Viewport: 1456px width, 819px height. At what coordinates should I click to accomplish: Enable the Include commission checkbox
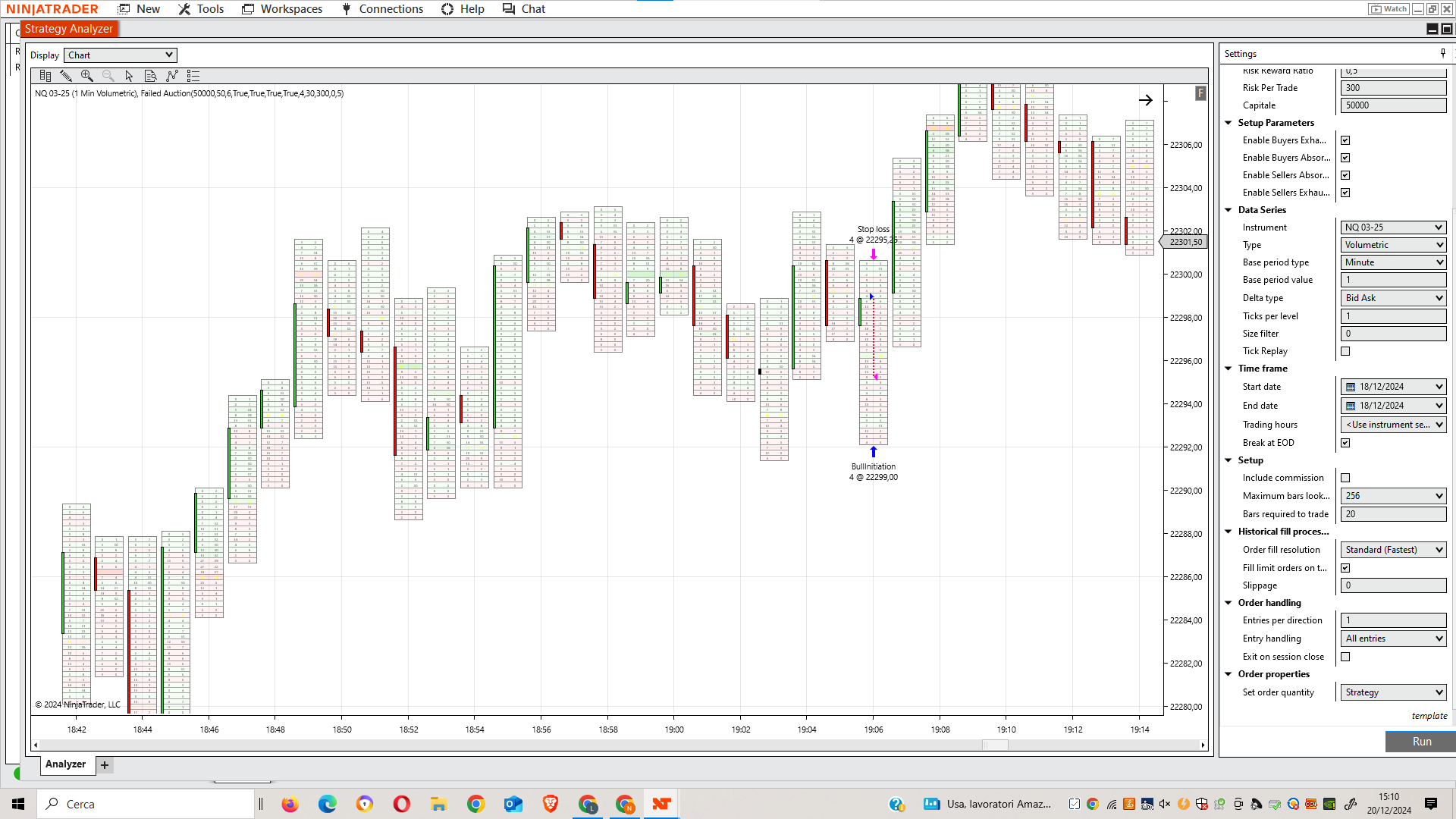coord(1345,478)
